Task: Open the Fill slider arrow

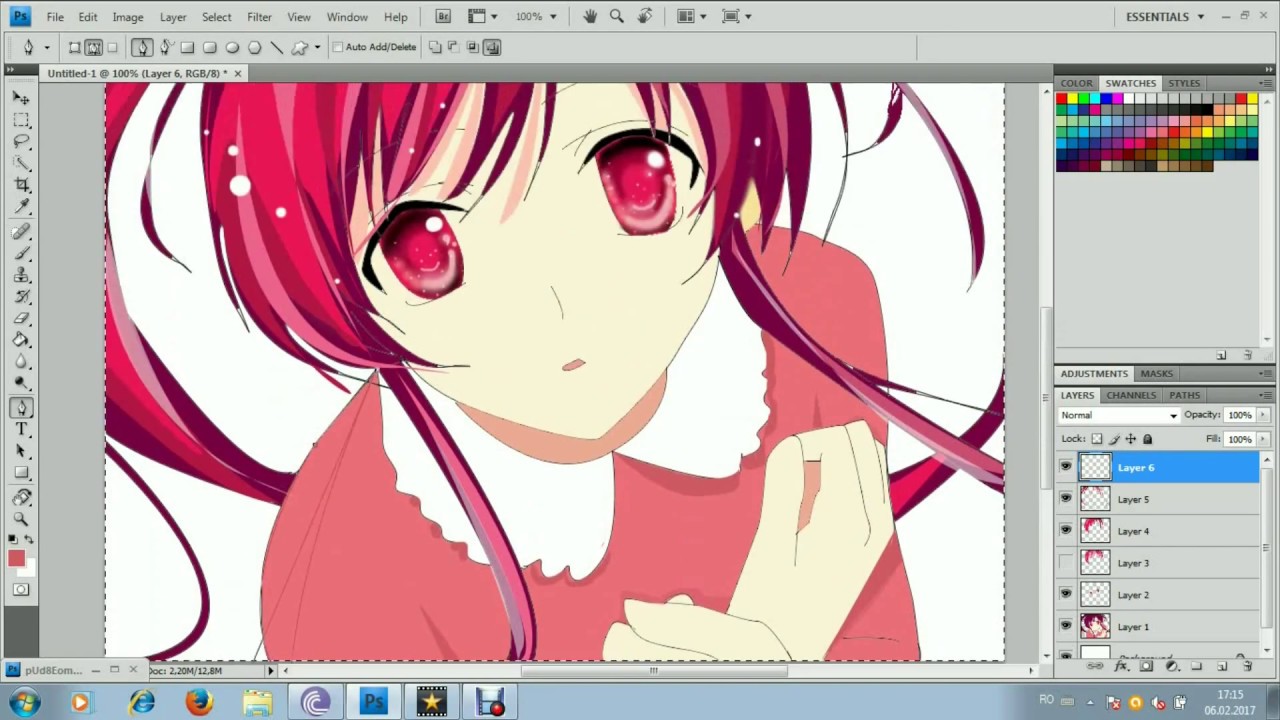Action: pos(1263,439)
